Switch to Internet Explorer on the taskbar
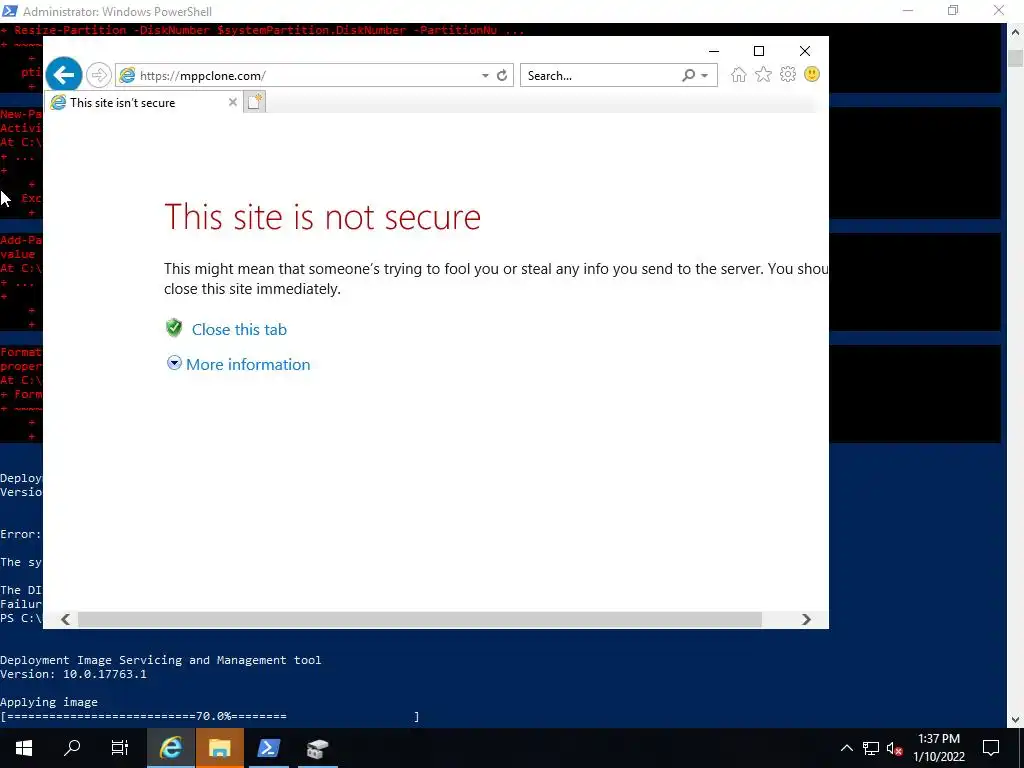1024x768 pixels. 170,748
